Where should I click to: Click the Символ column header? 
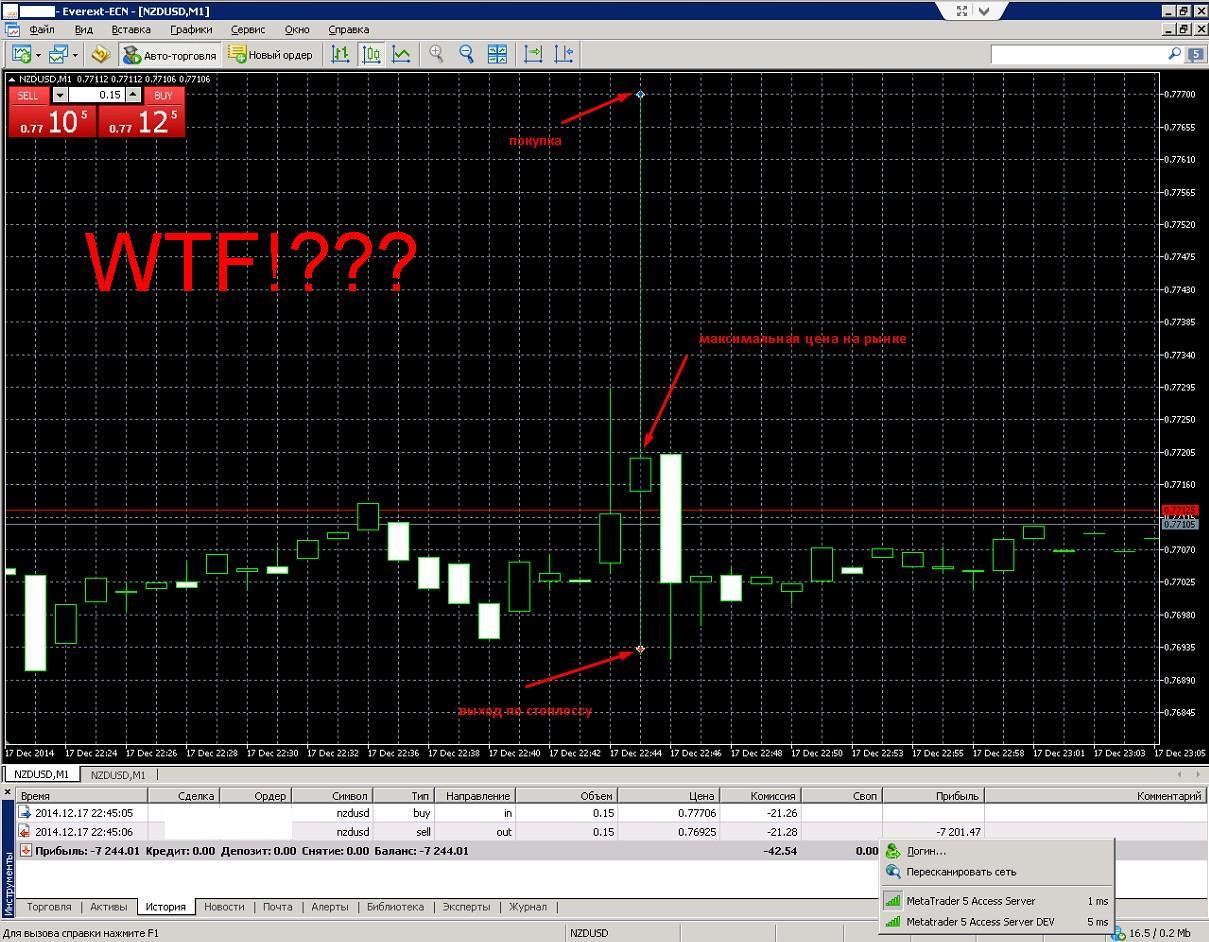tap(333, 796)
